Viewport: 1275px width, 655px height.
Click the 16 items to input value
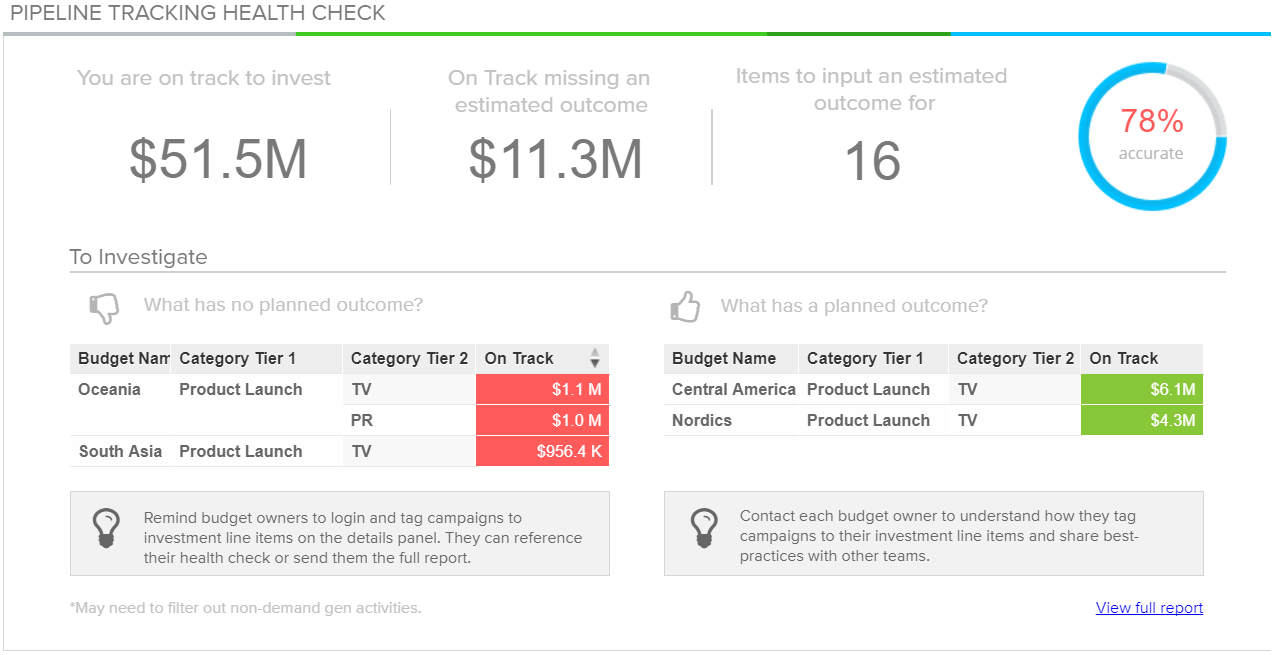tap(873, 161)
